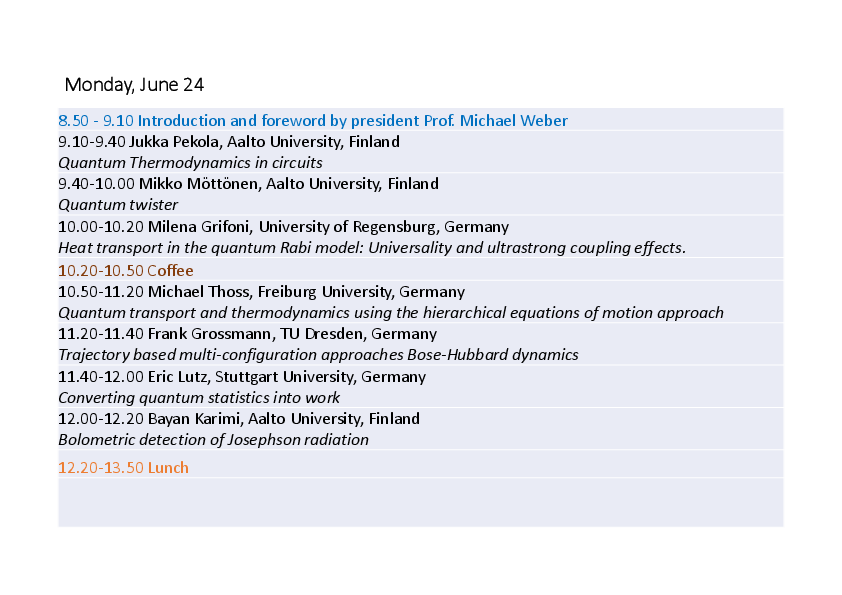Viewport: 842px width, 595px height.
Task: Select the Heat transport quantum Rabi title
Action: coord(372,248)
